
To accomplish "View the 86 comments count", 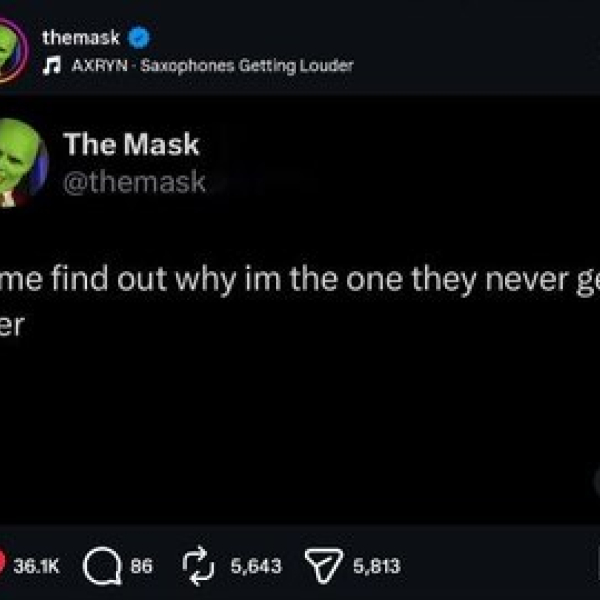I will [142, 566].
